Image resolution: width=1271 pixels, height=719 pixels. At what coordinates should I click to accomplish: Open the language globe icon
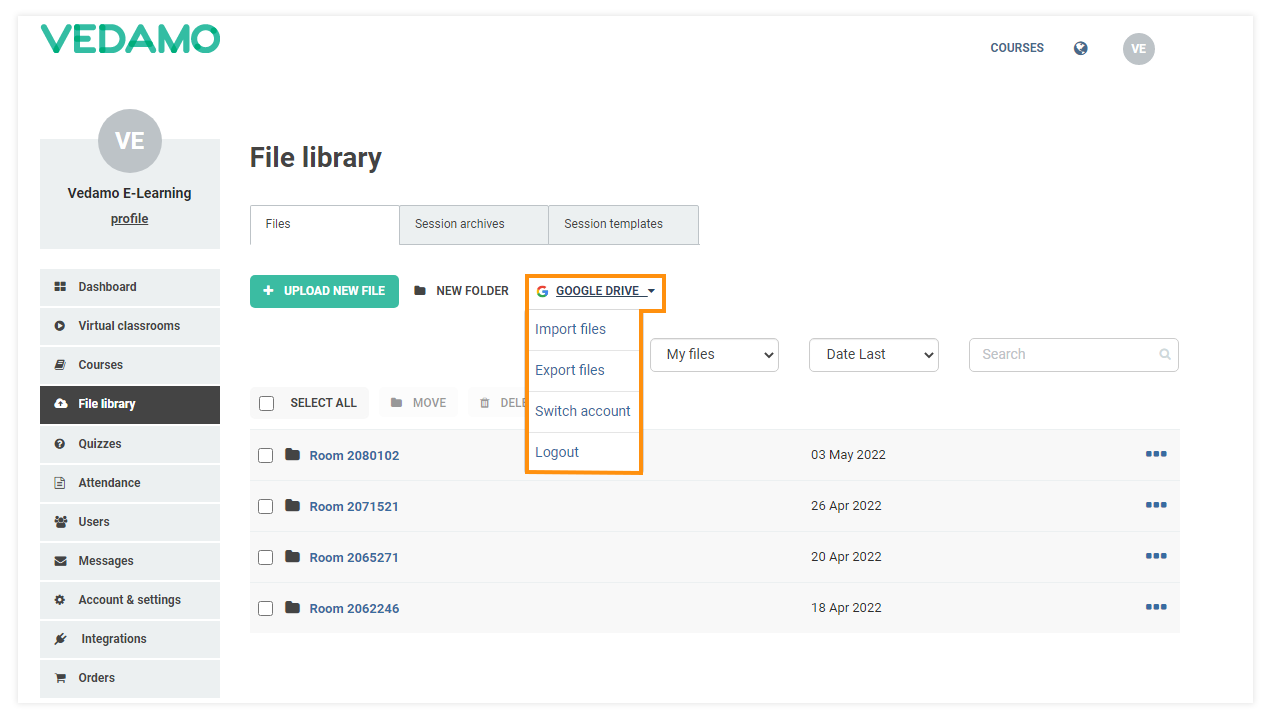(x=1081, y=48)
